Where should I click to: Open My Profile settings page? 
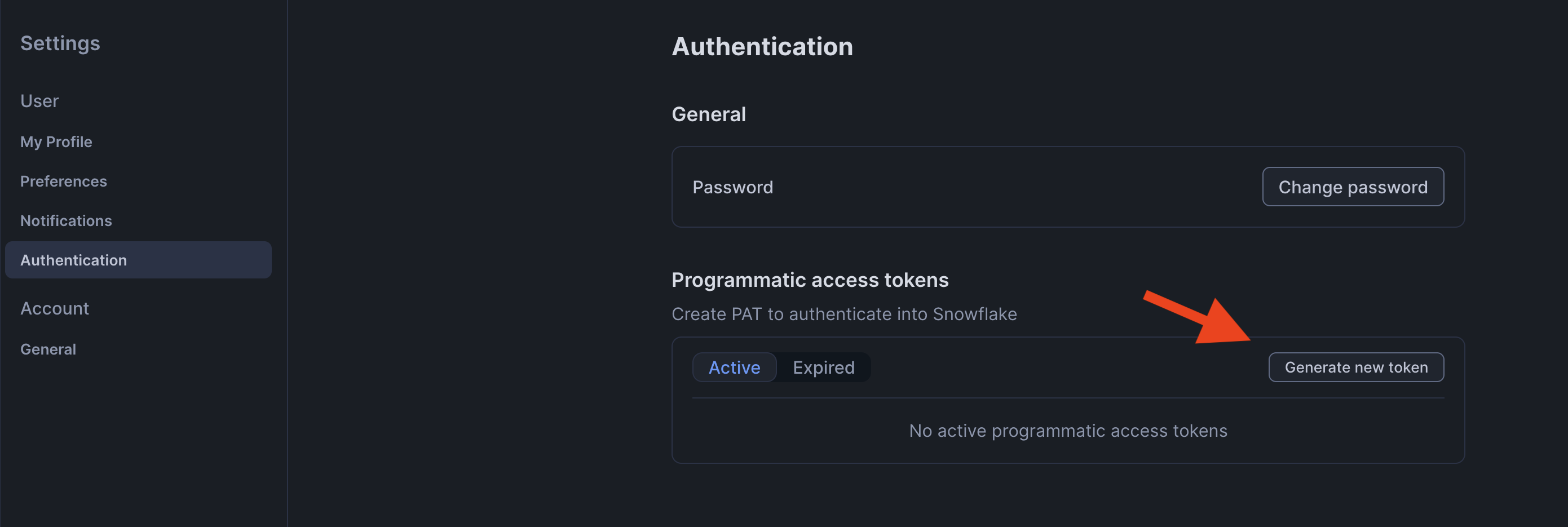tap(56, 142)
